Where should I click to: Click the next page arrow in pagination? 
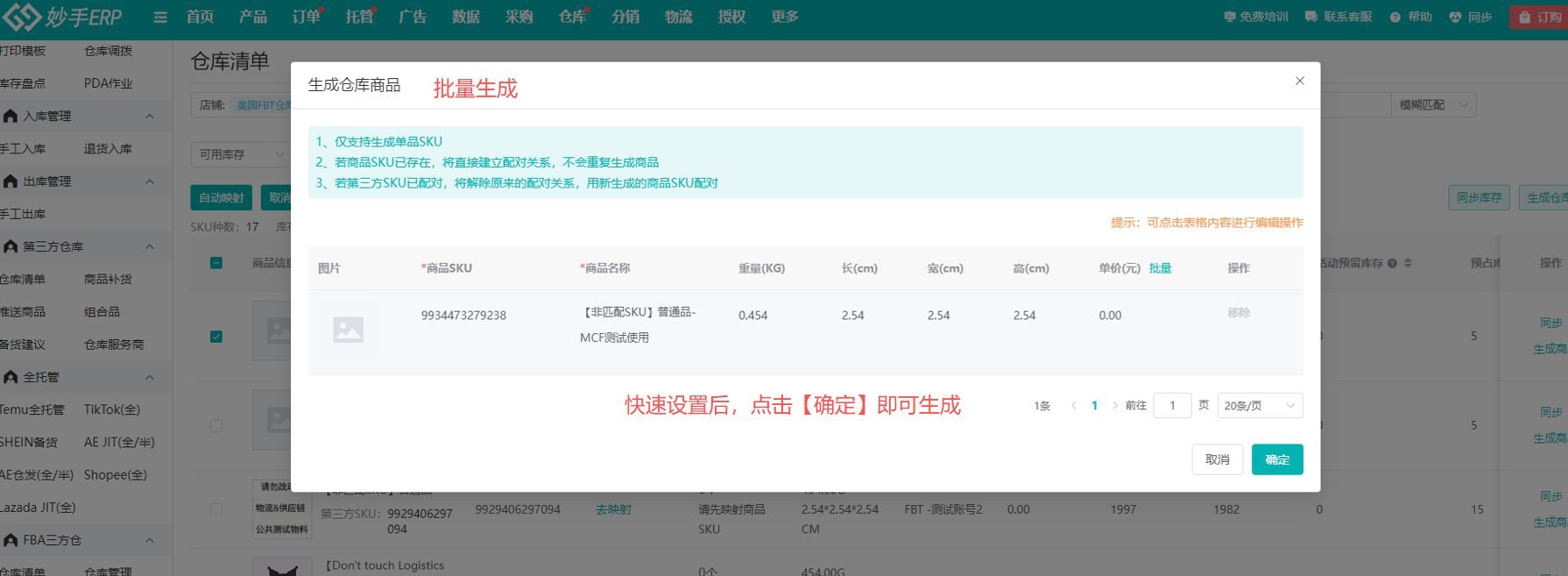click(x=1115, y=405)
